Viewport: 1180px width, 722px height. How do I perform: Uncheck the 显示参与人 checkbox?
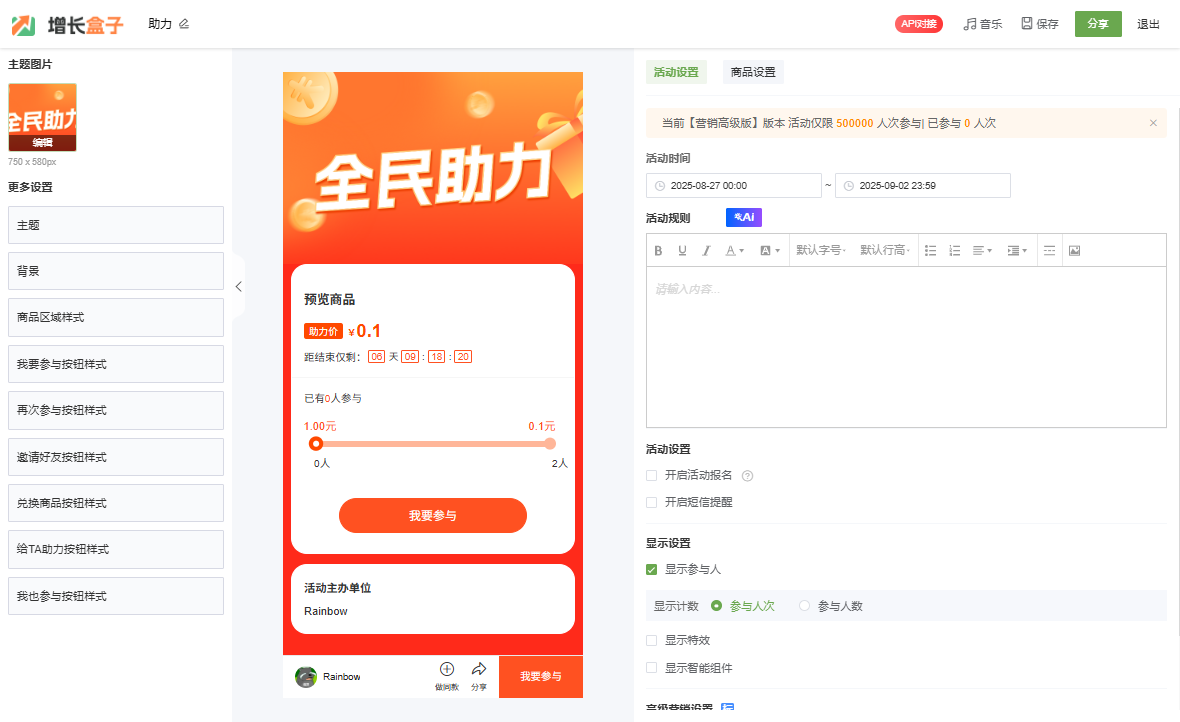coord(652,570)
